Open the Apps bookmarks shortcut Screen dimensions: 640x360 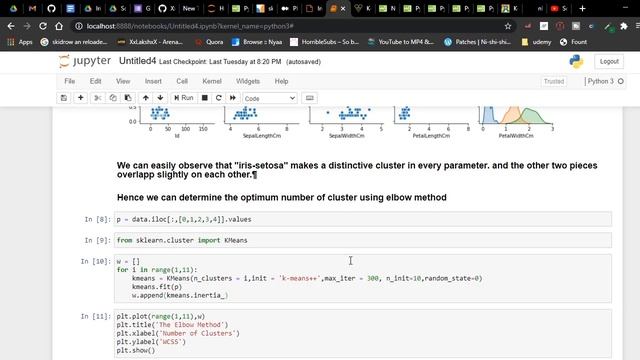point(20,42)
